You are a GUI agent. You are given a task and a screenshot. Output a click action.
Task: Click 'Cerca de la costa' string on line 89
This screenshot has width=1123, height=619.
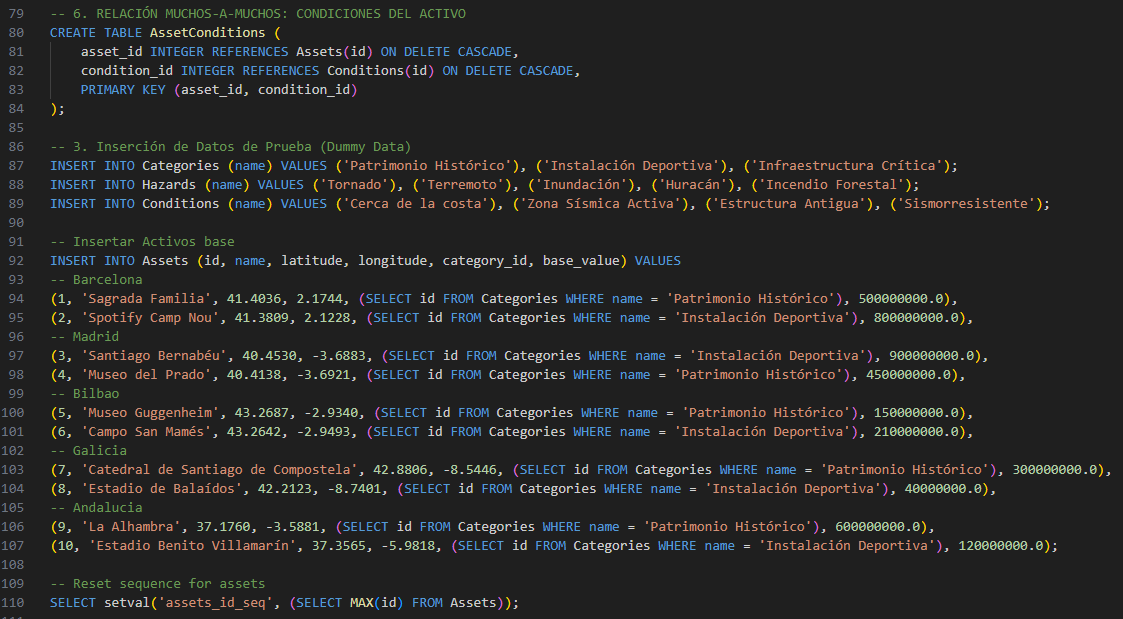click(x=416, y=203)
